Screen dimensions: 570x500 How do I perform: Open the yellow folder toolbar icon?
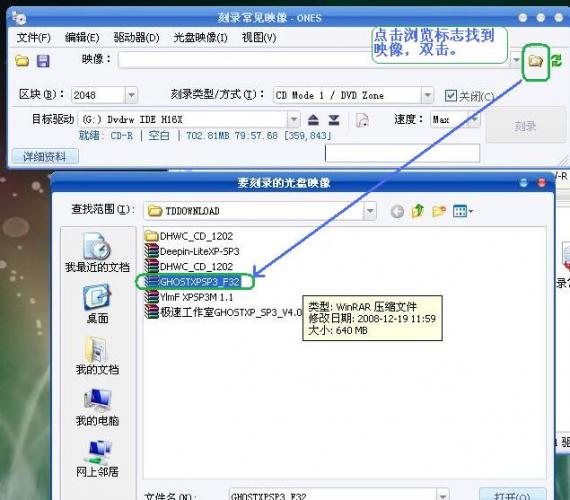pos(22,61)
